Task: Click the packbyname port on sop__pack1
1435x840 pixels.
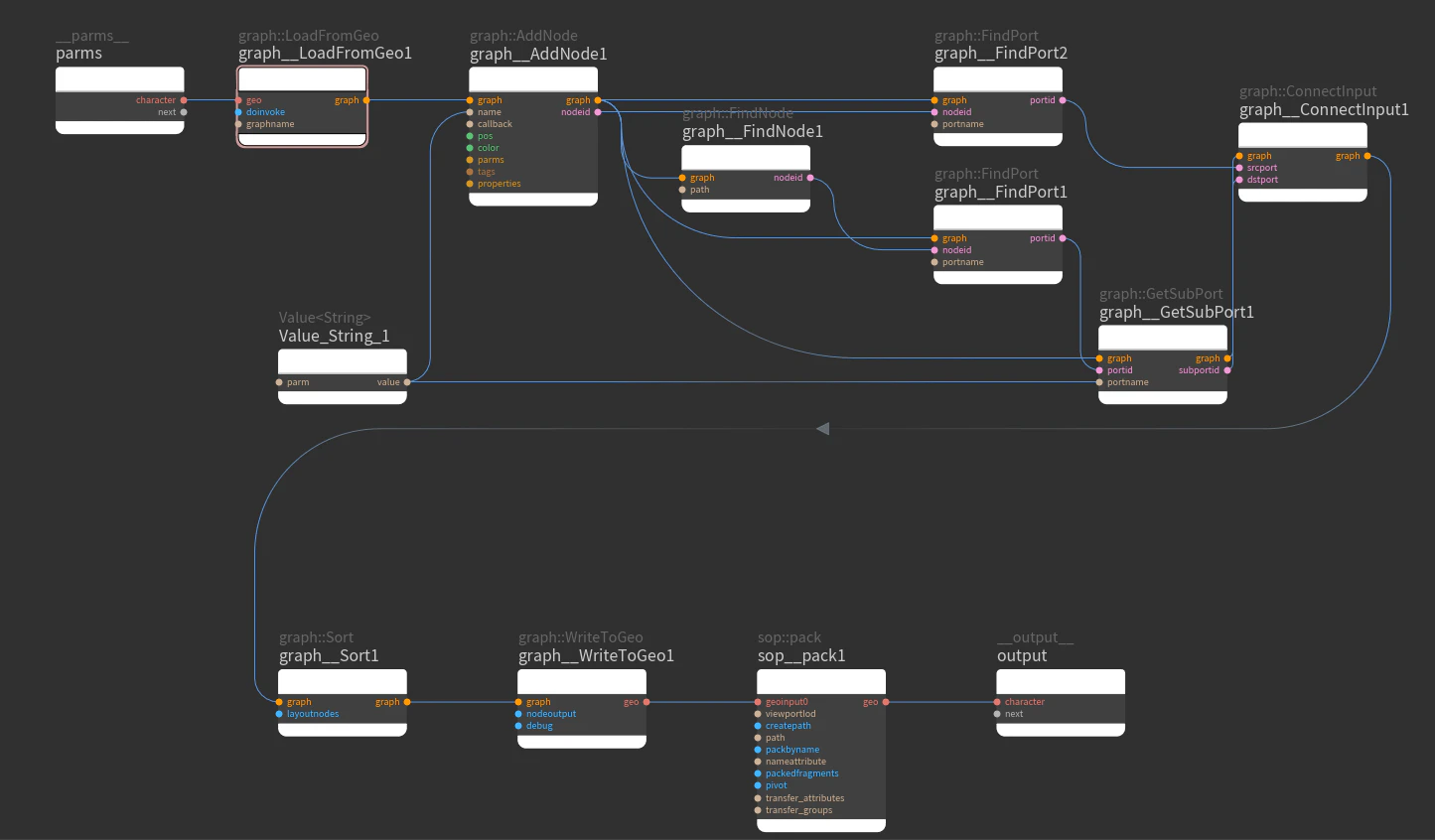Action: (758, 750)
